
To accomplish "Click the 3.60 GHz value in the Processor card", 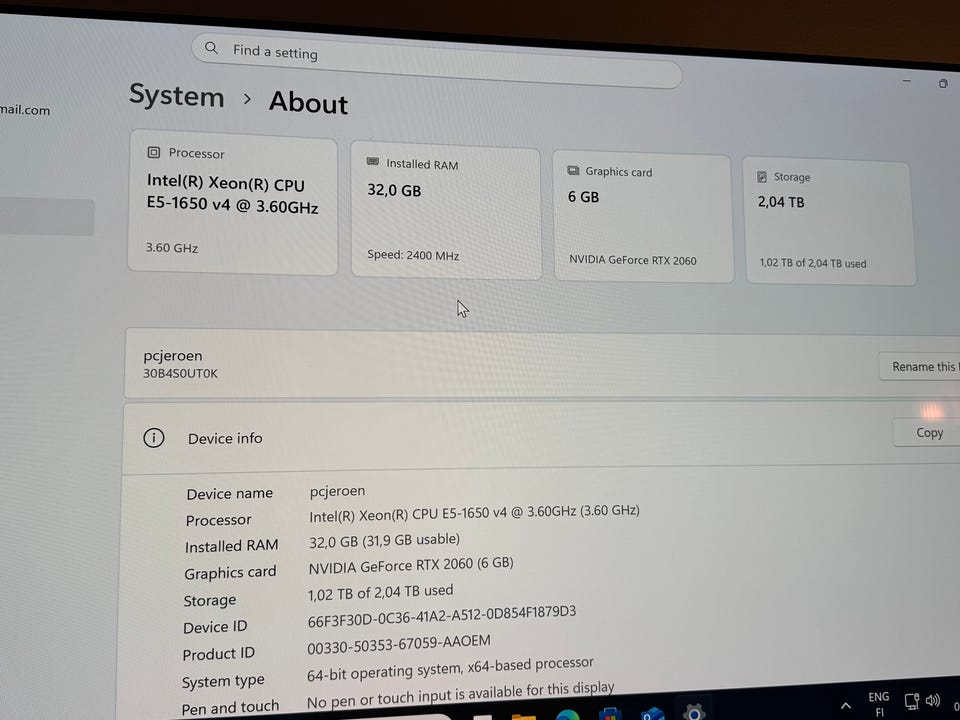I will pyautogui.click(x=171, y=248).
